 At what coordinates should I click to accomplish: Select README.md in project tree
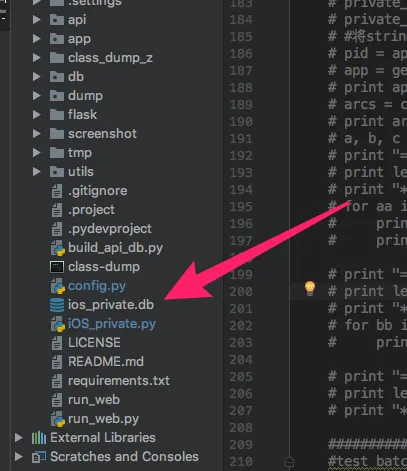[x=106, y=362]
